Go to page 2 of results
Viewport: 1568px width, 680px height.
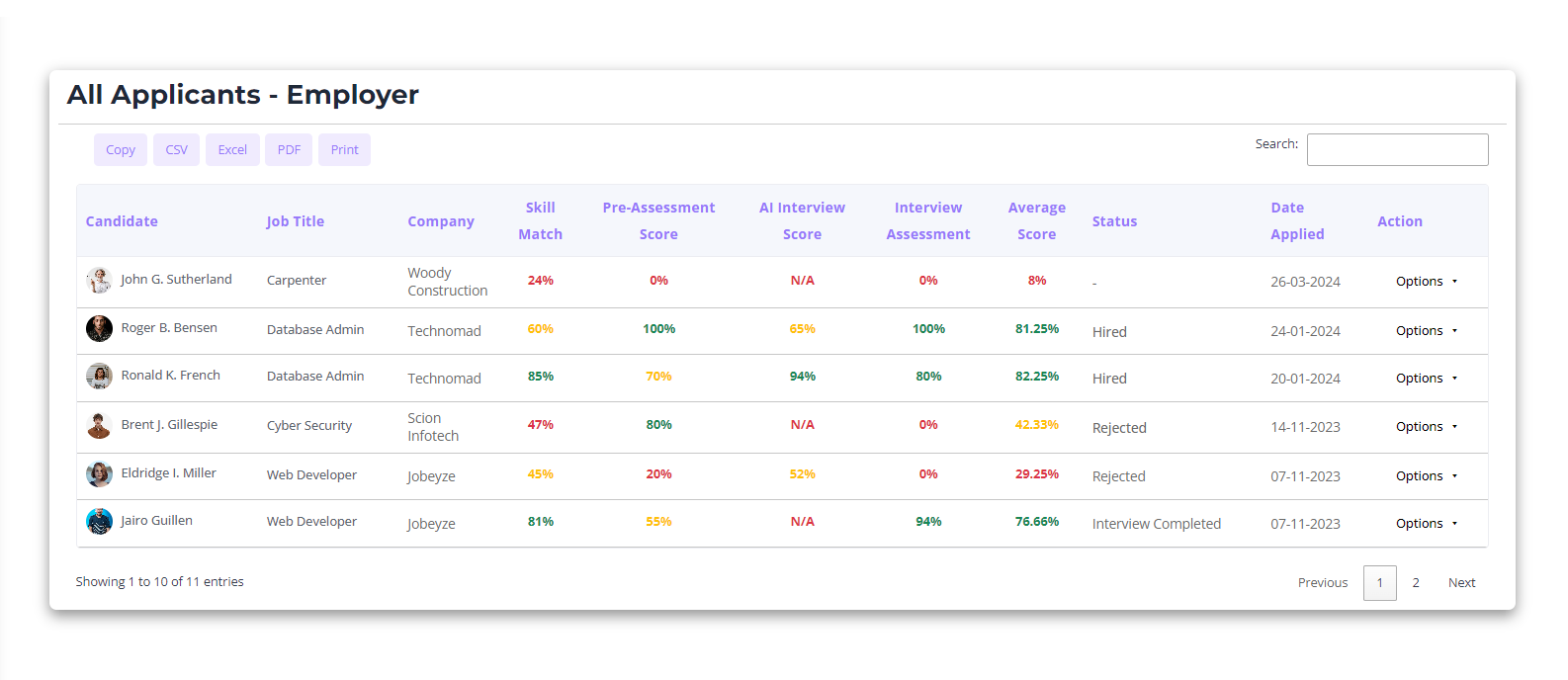point(1416,583)
